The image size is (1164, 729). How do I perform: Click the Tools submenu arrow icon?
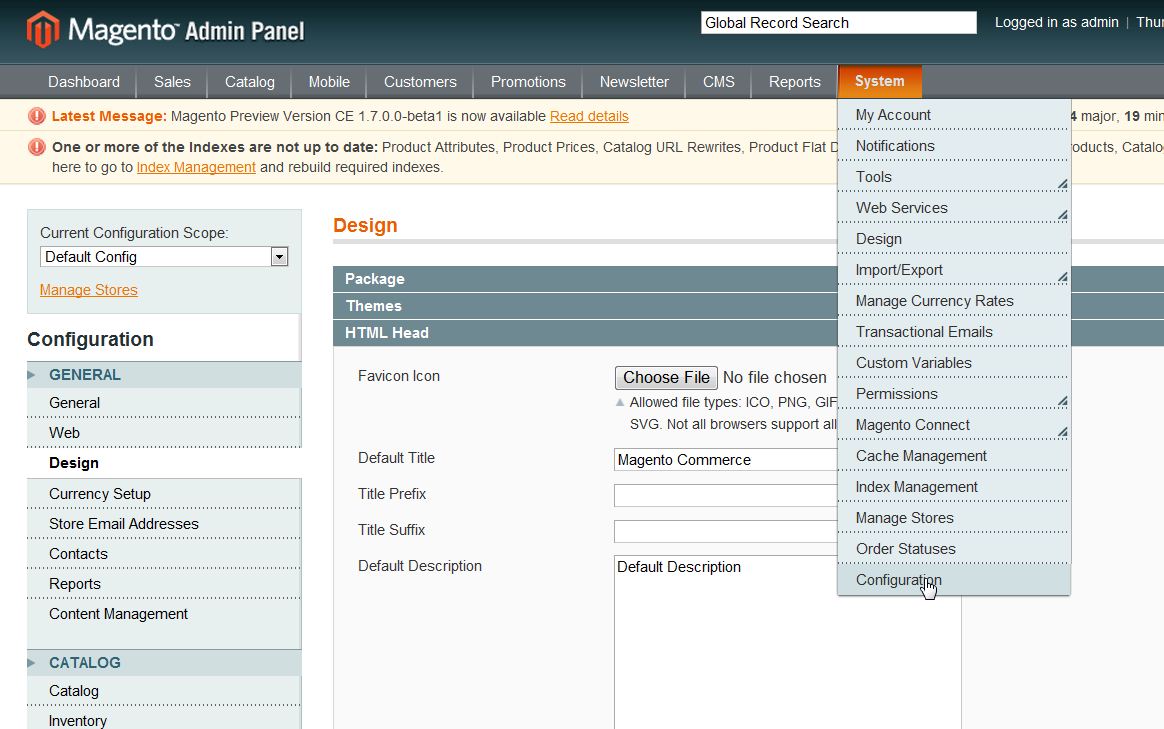1061,183
